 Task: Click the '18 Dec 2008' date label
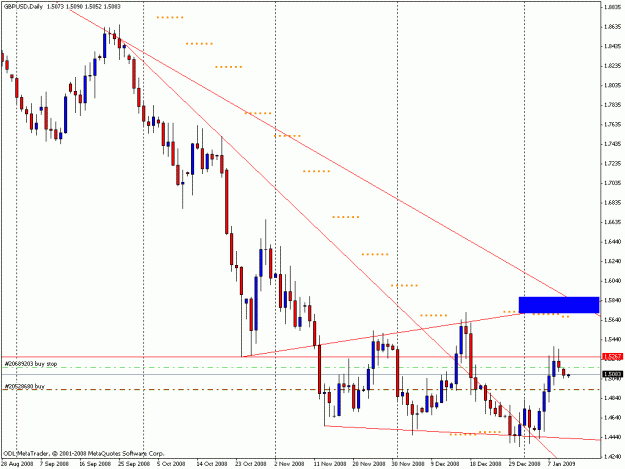point(485,464)
